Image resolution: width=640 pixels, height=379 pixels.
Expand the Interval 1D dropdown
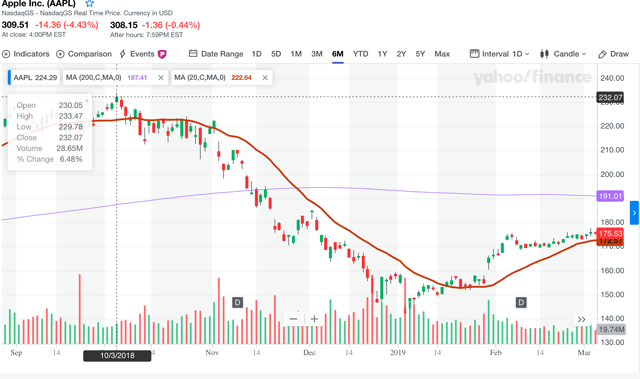tap(500, 54)
